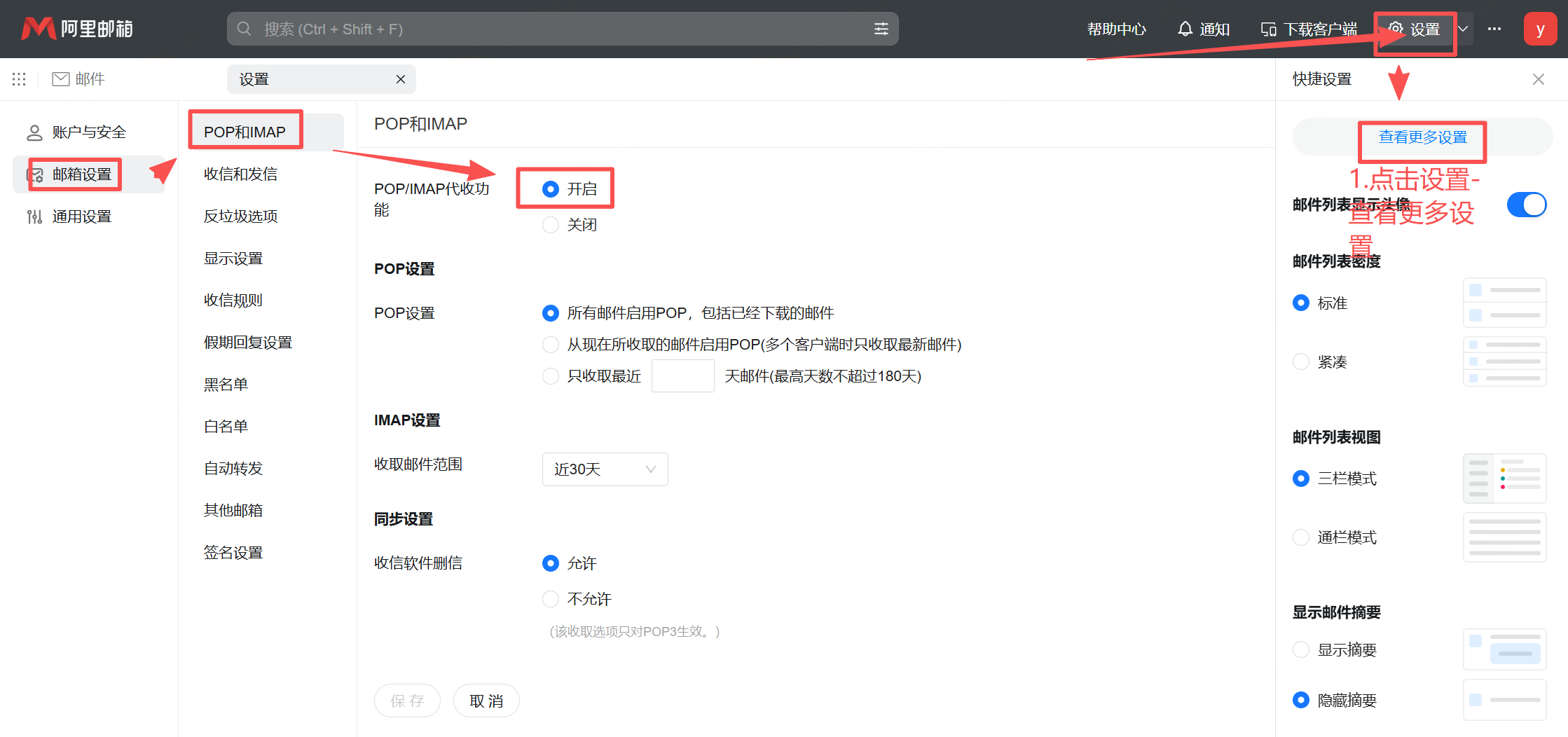This screenshot has width=1568, height=737.
Task: Close the 快捷设置 panel
Action: tap(1539, 79)
